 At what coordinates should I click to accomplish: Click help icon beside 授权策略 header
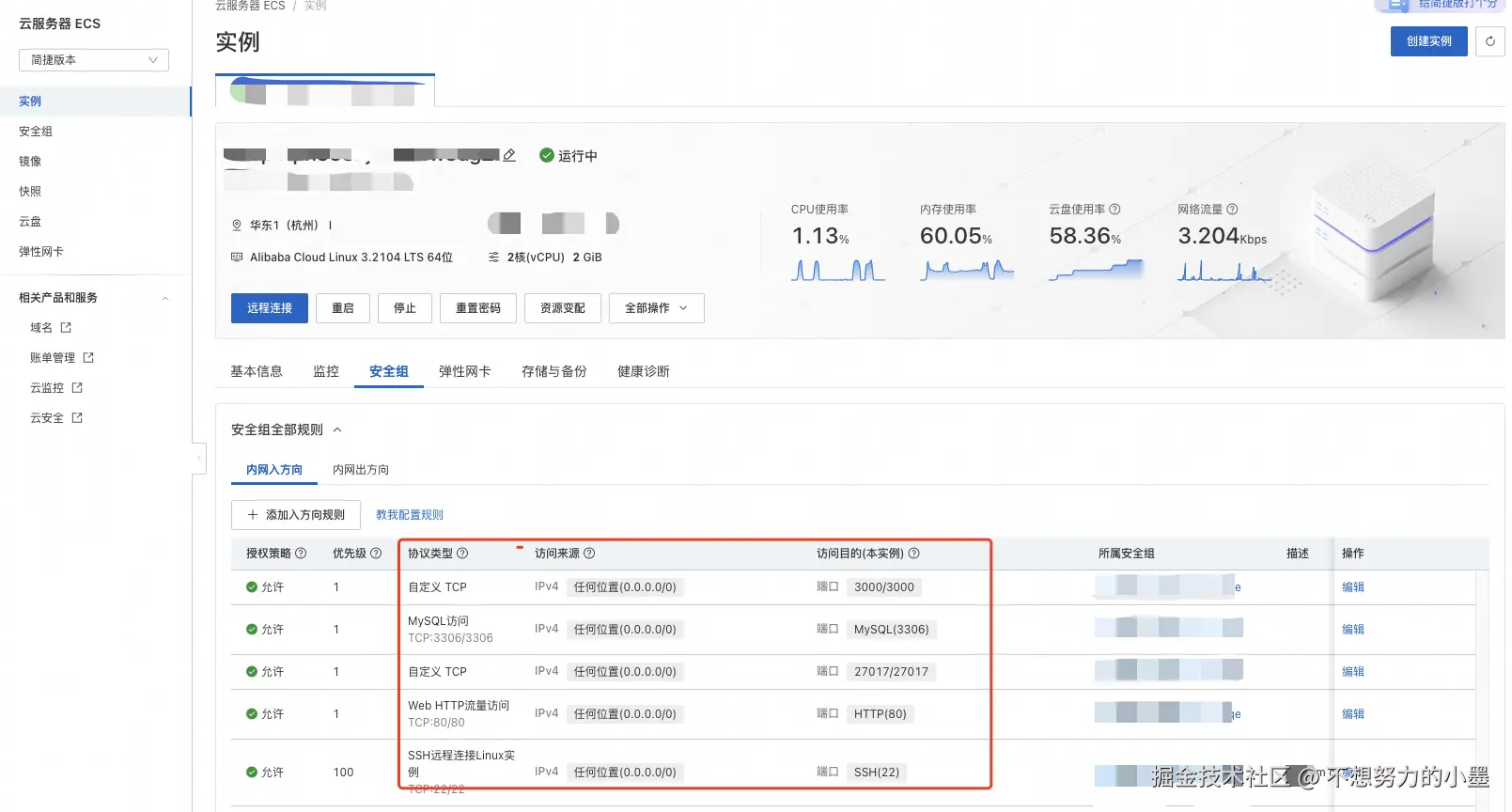click(x=301, y=554)
